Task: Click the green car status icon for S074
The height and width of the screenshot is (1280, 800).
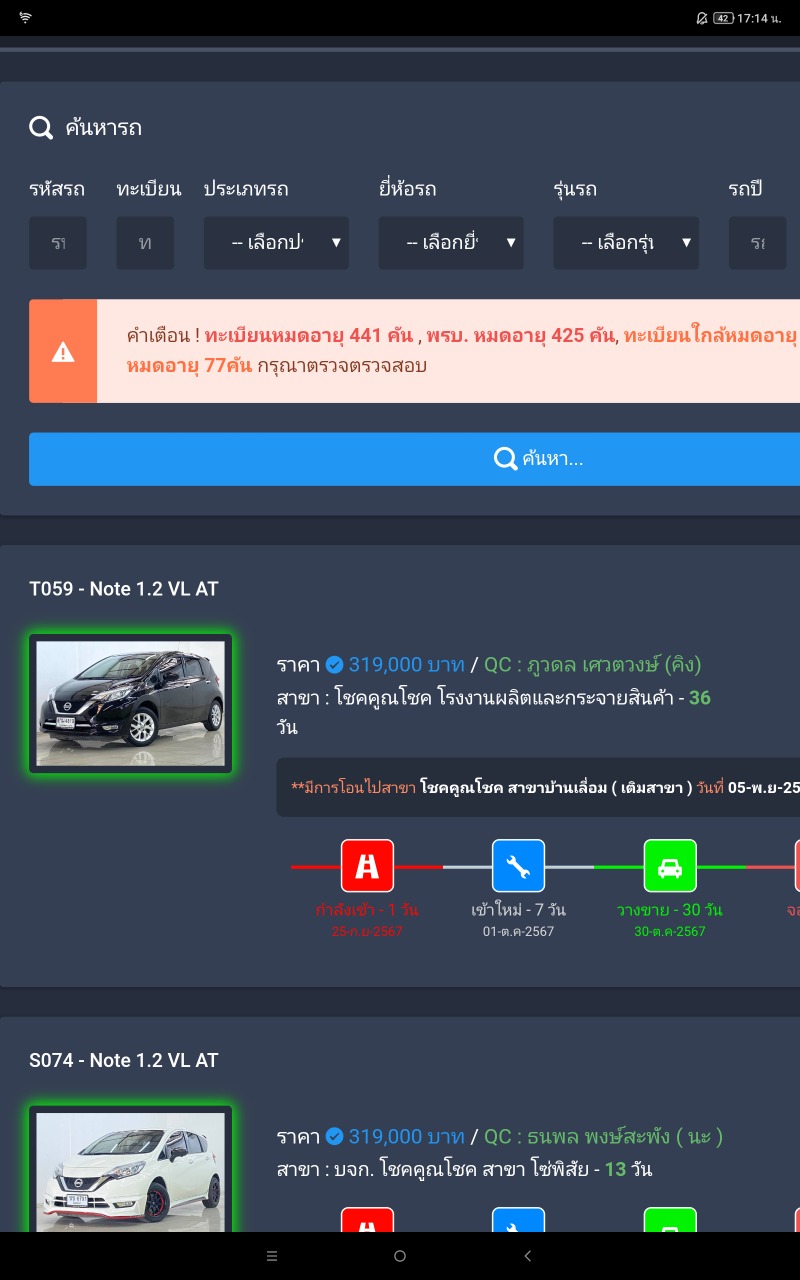Action: pos(670,1220)
